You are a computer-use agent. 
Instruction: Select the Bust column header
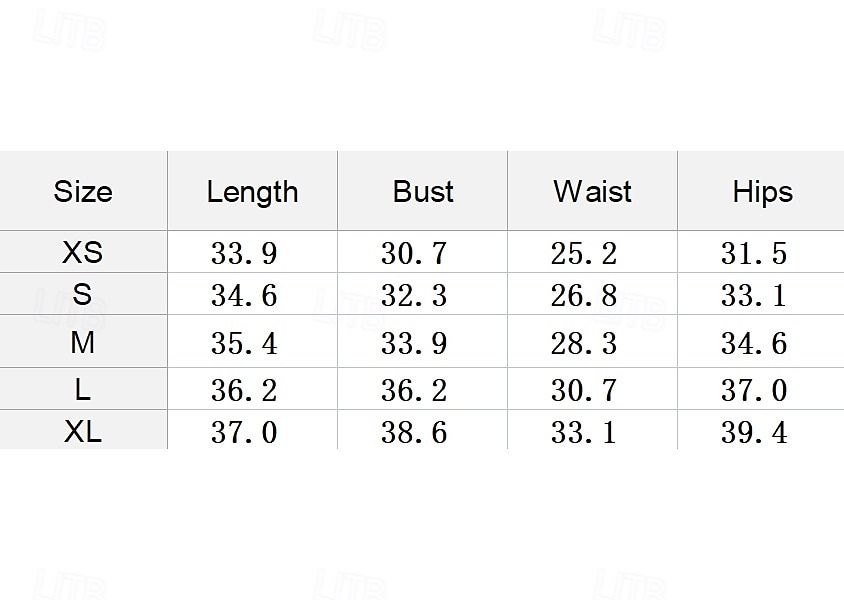tap(423, 192)
